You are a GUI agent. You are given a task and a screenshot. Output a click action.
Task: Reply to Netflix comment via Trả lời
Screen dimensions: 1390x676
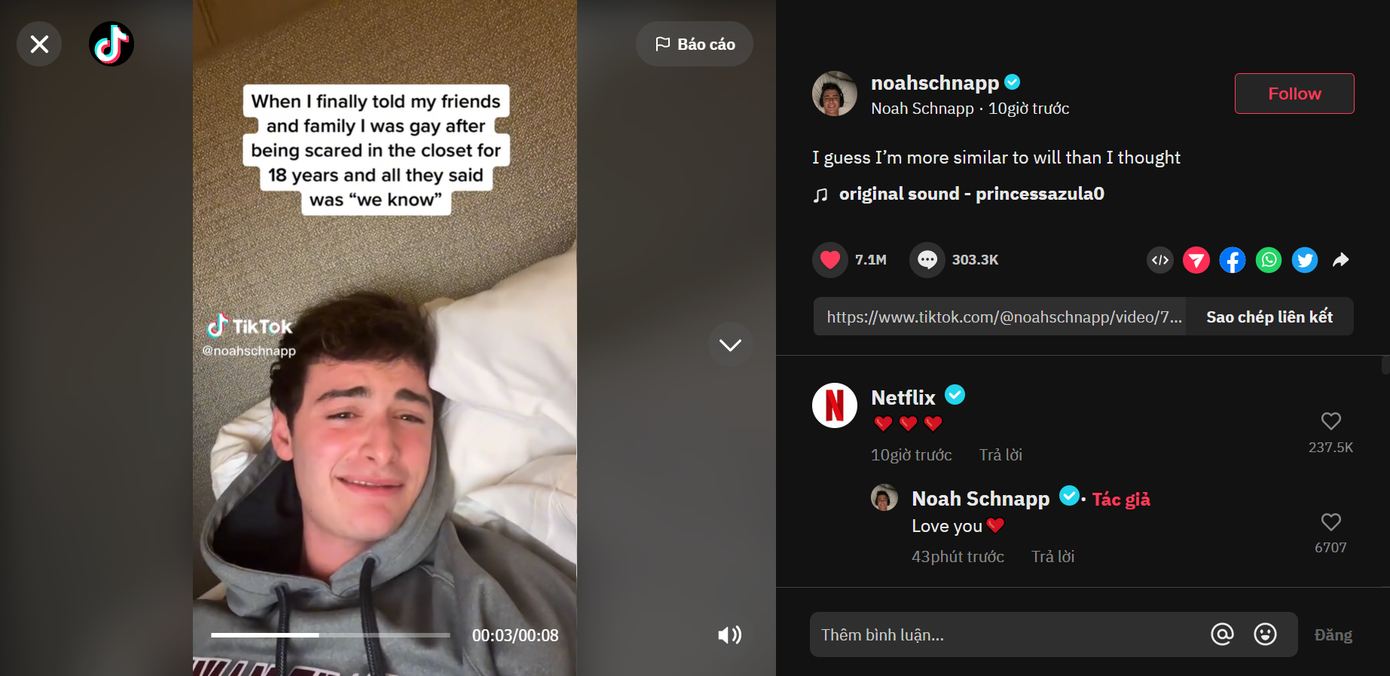[x=1001, y=455]
